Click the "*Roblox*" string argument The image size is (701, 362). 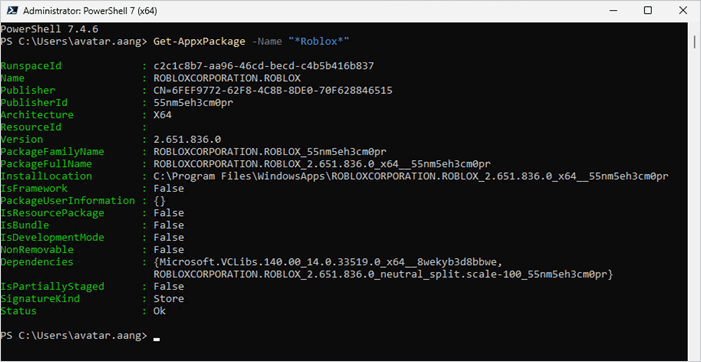coord(319,42)
